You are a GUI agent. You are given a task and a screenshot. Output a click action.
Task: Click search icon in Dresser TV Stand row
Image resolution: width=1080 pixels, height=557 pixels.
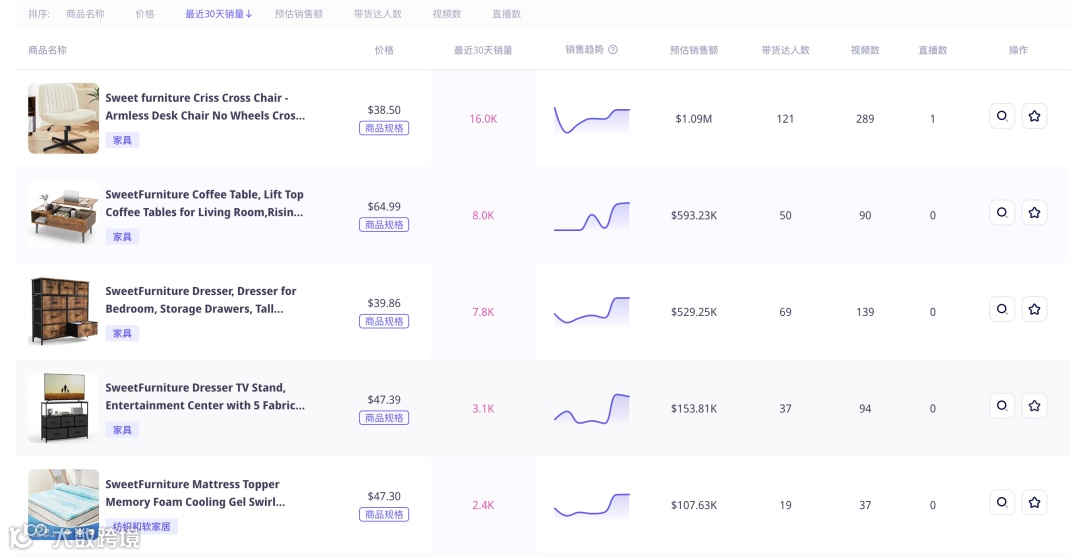click(1002, 406)
